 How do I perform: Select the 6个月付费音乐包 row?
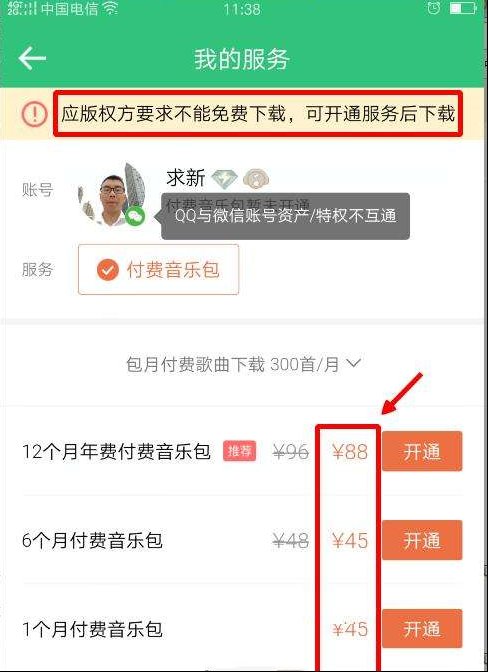click(x=243, y=540)
